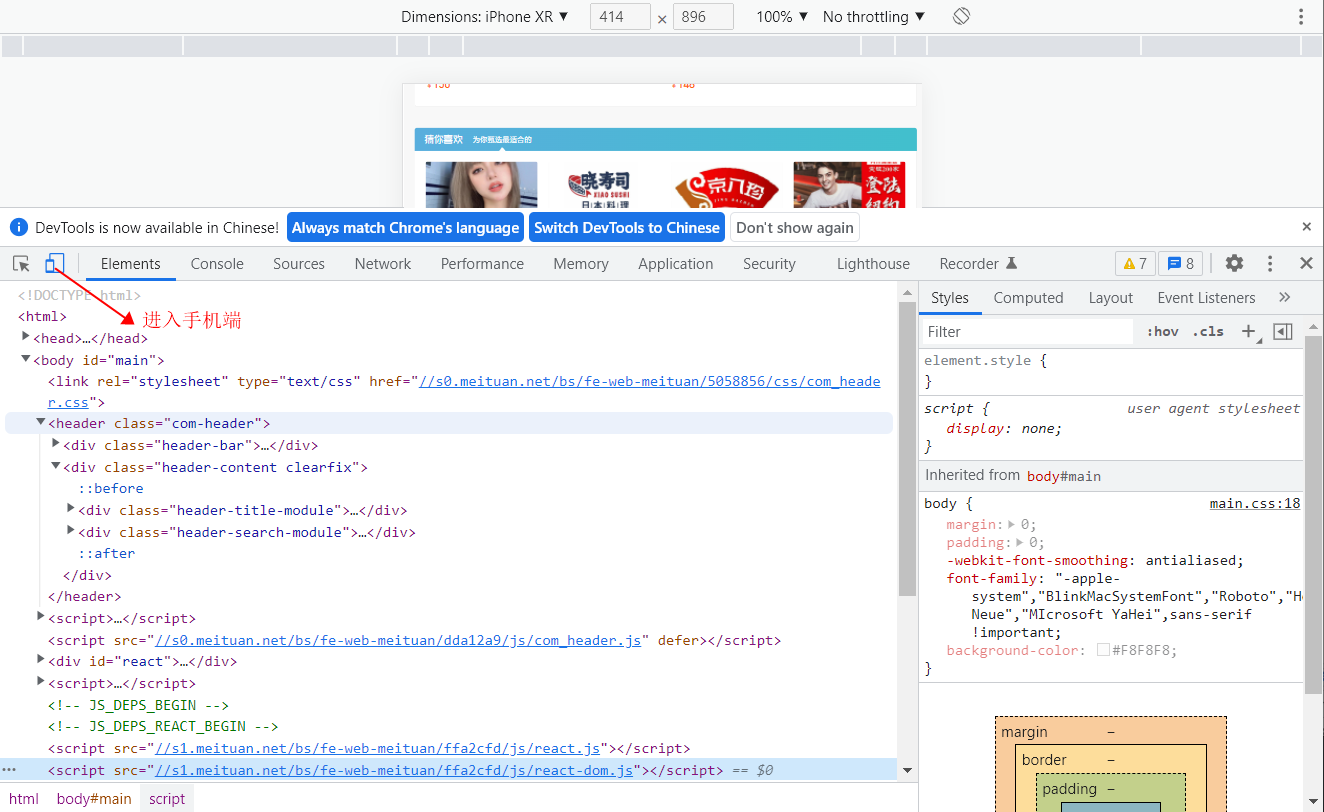Screen dimensions: 1324x812
Task: Click the ellipsis beside the react-dom.js script line
Action: coord(9,770)
